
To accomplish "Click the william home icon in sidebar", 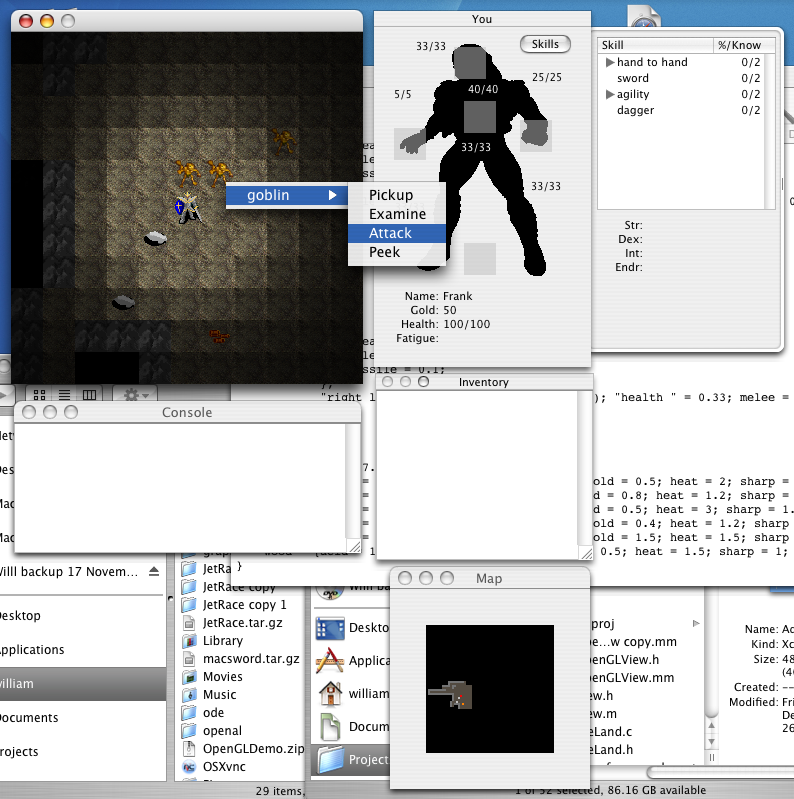I will click(330, 693).
